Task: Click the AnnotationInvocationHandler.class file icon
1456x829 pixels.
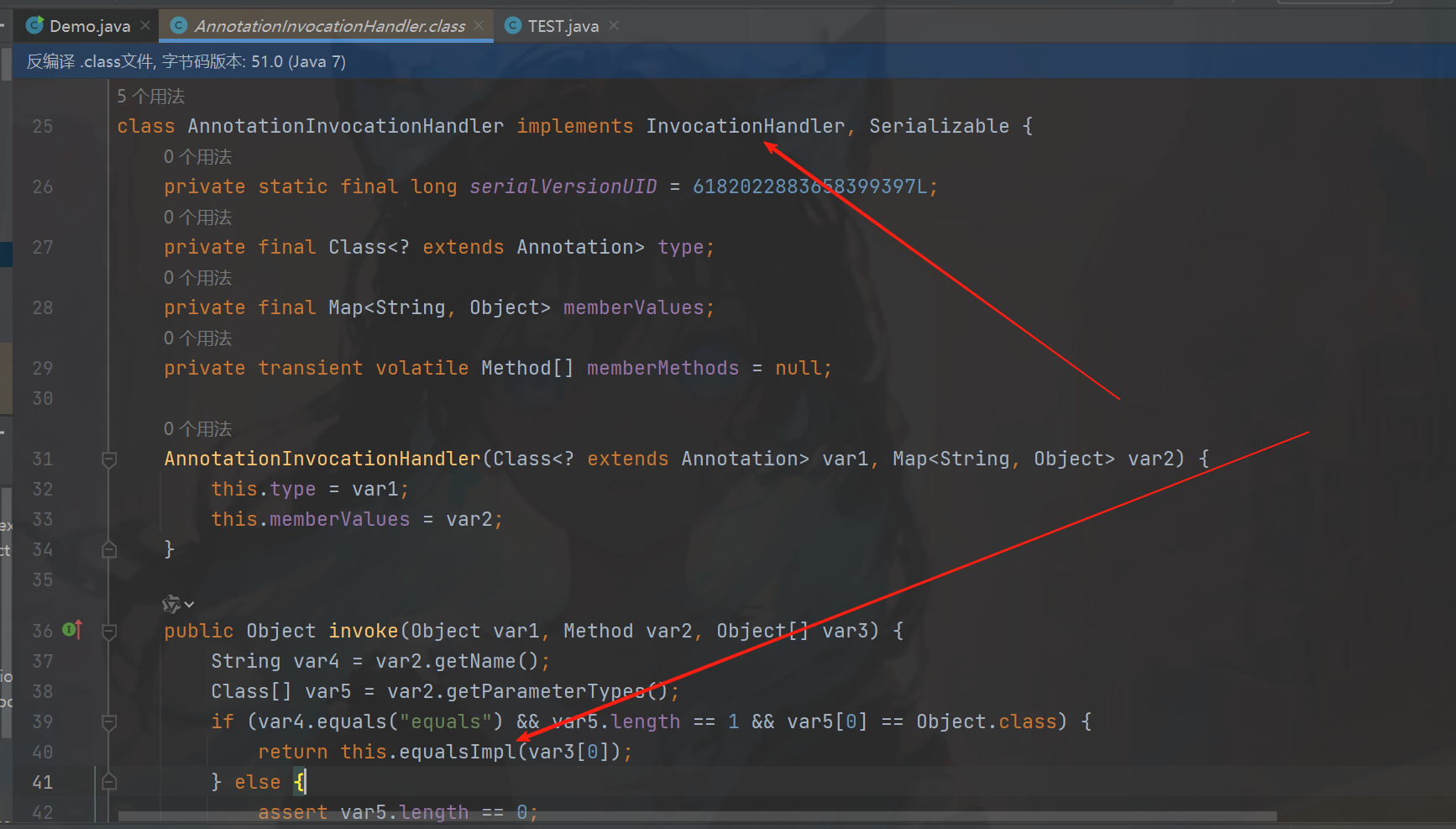Action: [178, 26]
